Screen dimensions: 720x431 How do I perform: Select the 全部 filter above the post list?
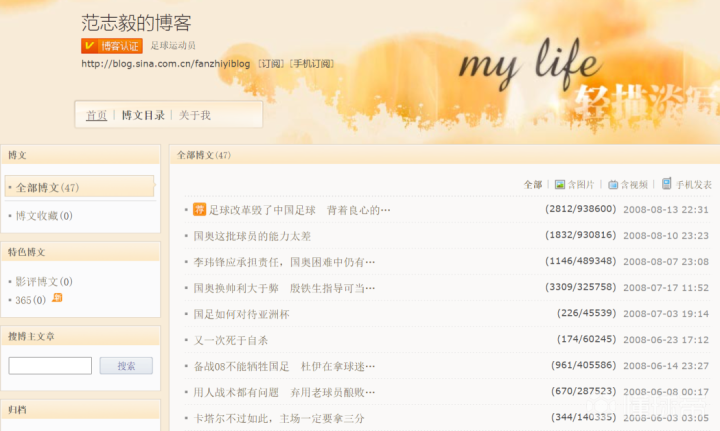(532, 185)
